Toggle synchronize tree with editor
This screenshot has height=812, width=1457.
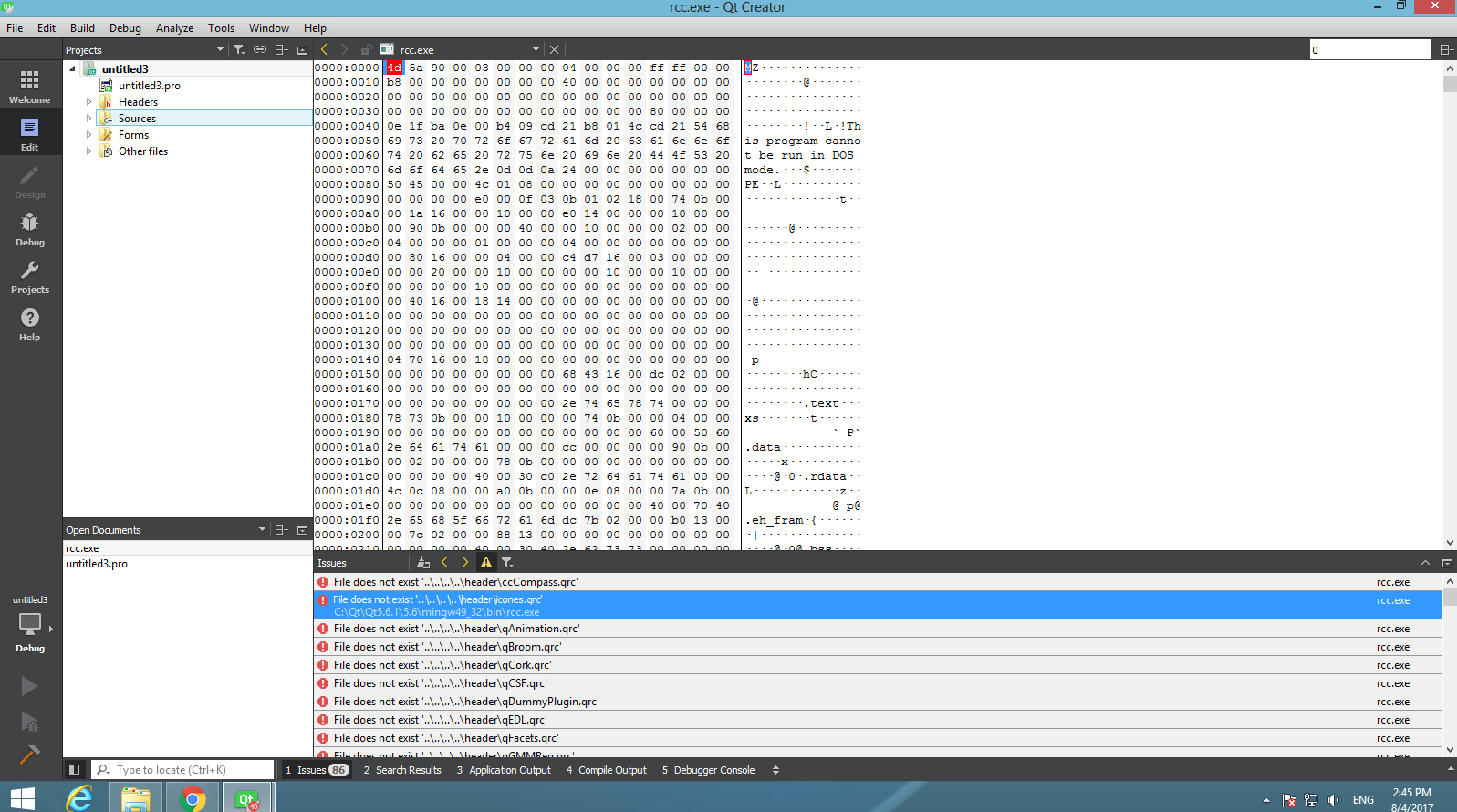(260, 49)
